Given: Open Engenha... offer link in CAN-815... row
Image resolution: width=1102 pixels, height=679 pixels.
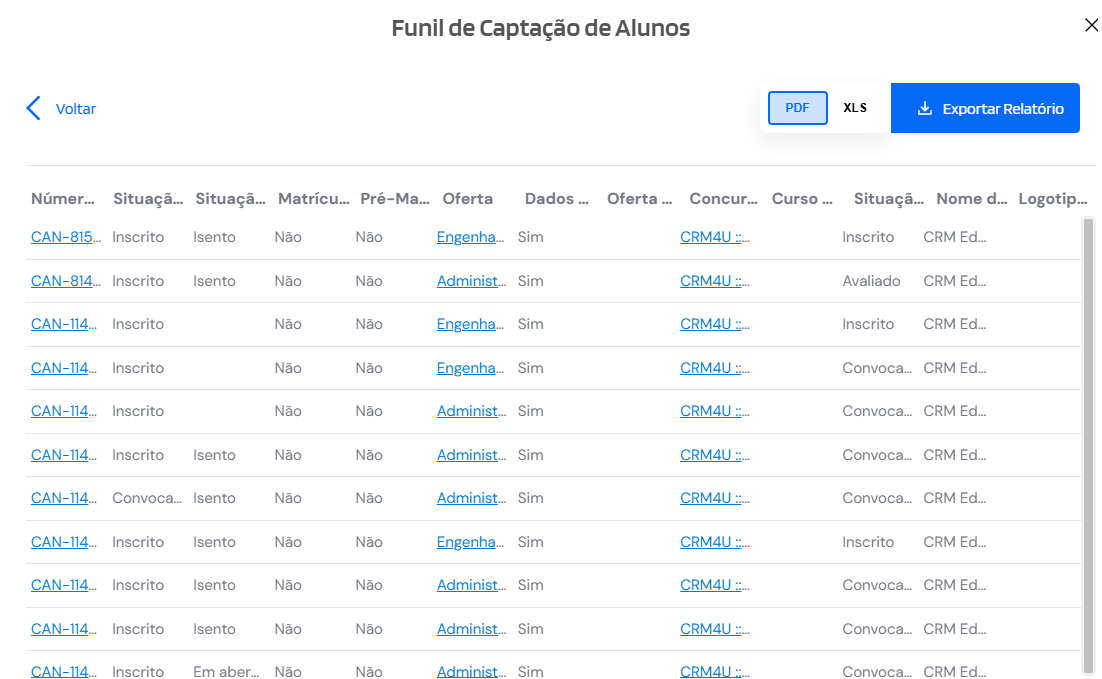Looking at the screenshot, I should (470, 237).
